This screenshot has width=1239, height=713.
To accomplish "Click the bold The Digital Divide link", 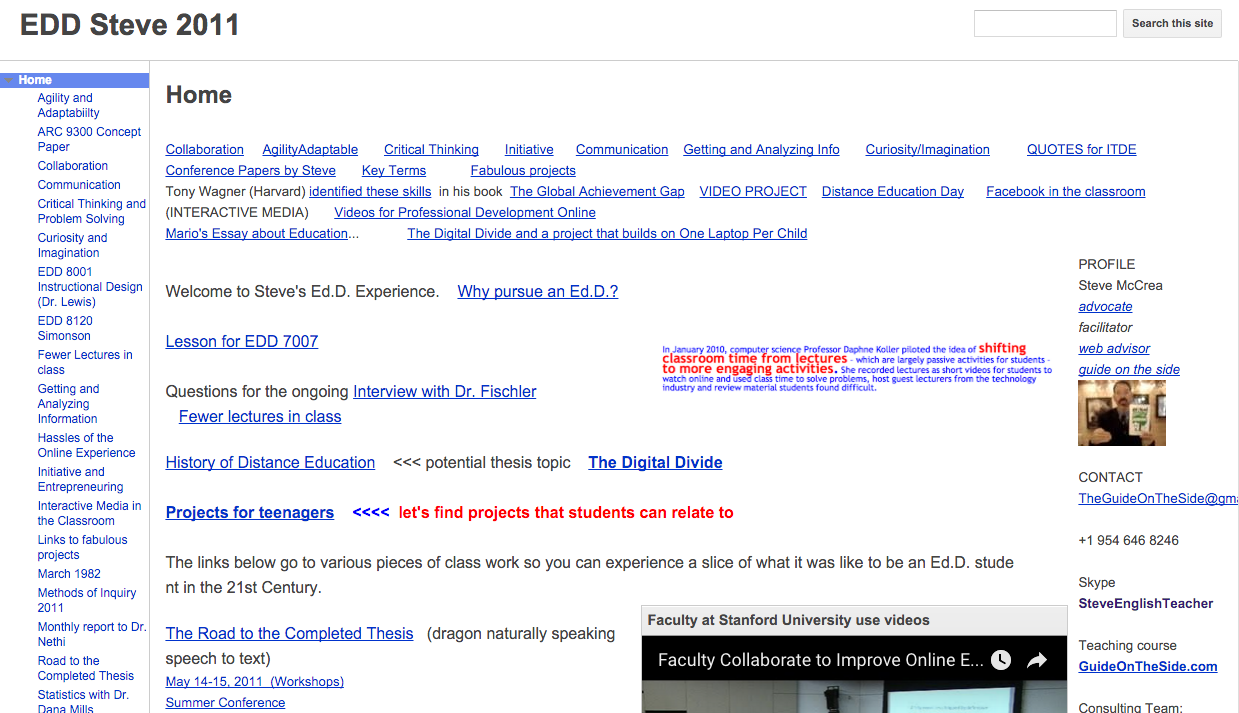I will click(x=655, y=463).
